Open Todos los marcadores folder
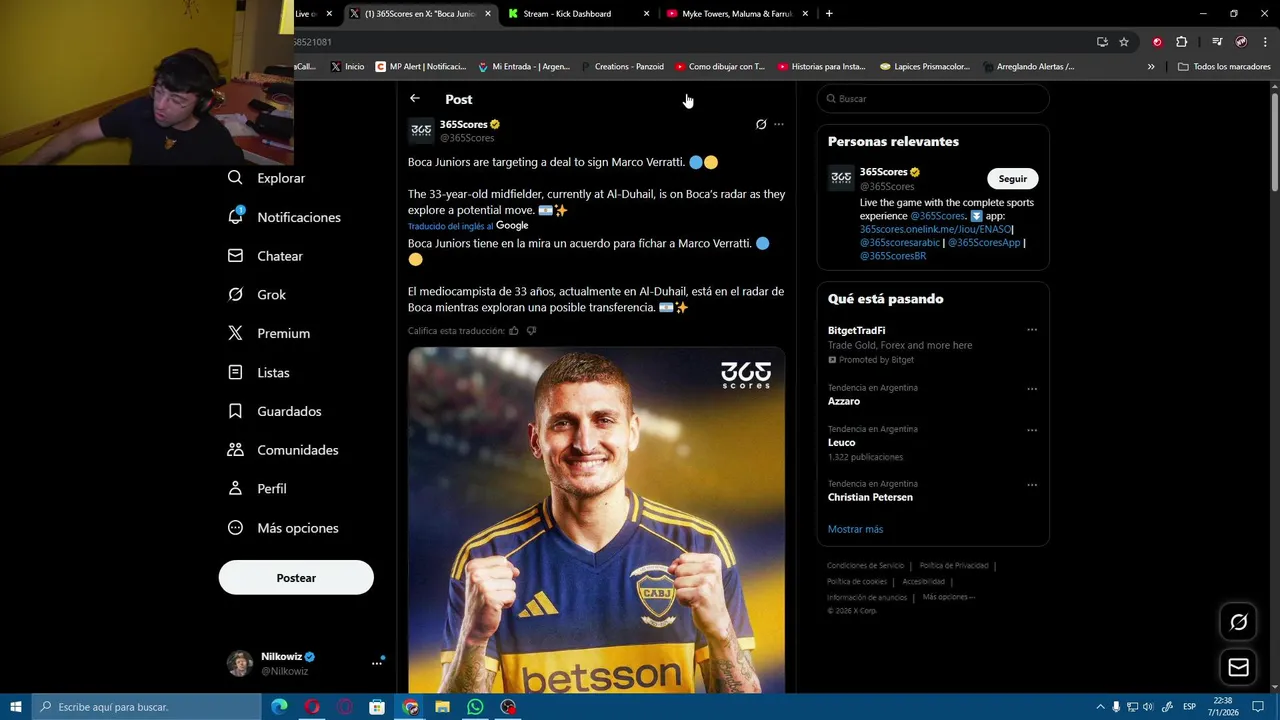This screenshot has width=1280, height=720. point(1224,67)
